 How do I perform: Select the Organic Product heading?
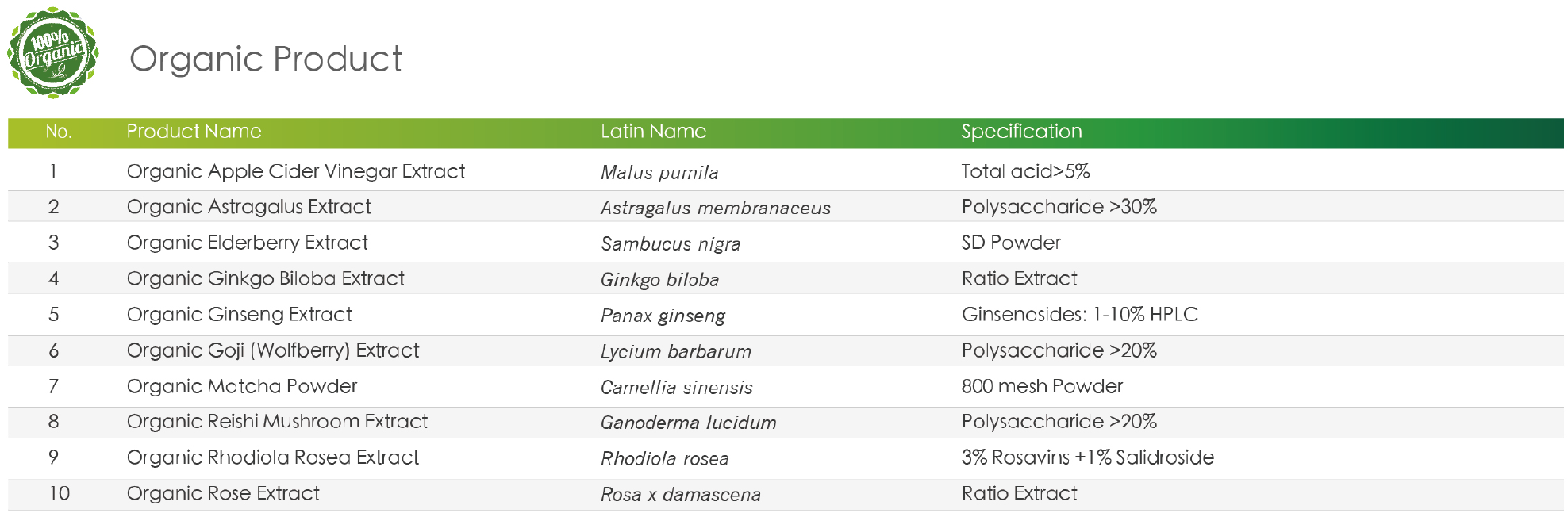click(x=266, y=59)
